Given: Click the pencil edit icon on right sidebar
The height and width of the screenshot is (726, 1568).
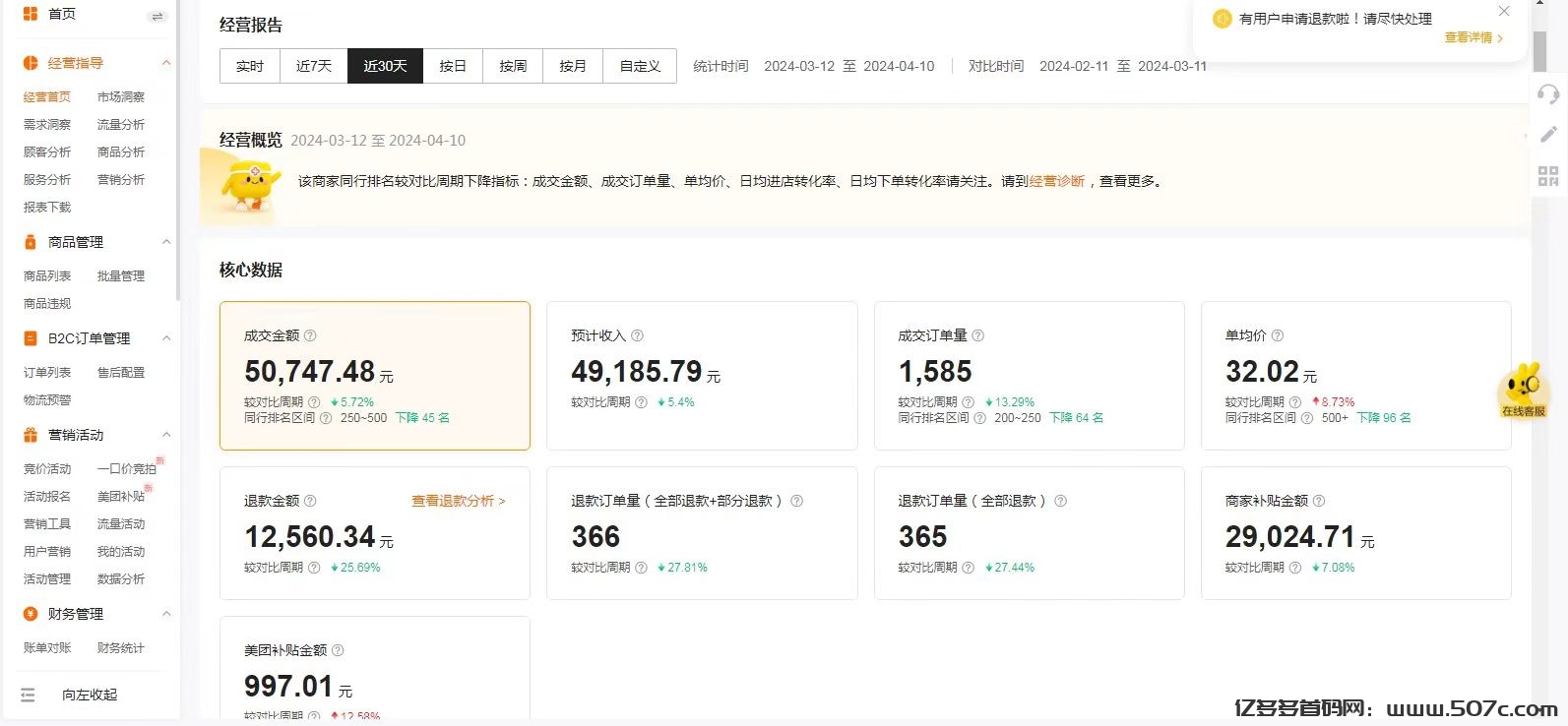Looking at the screenshot, I should 1548,135.
